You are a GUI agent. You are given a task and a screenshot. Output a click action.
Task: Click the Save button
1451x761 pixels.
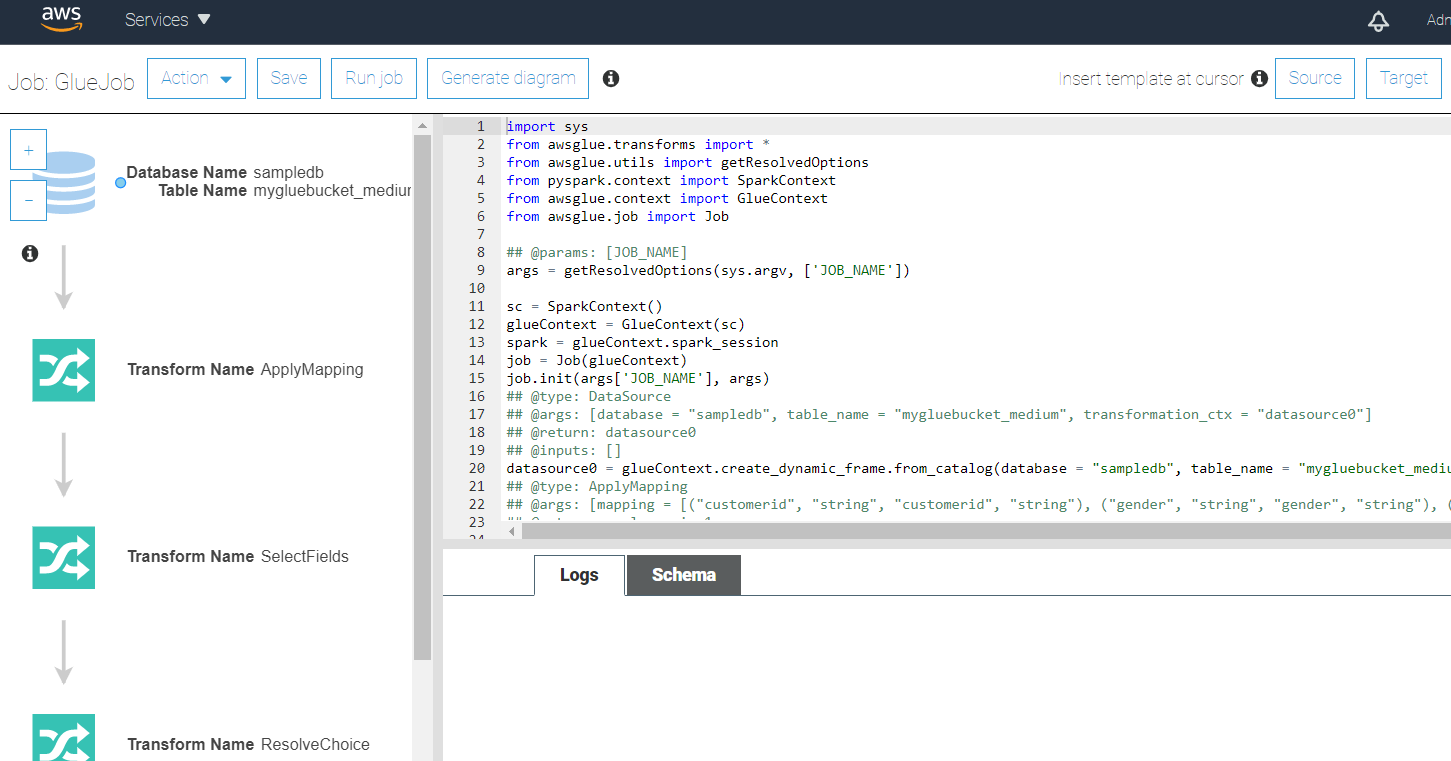pyautogui.click(x=288, y=78)
